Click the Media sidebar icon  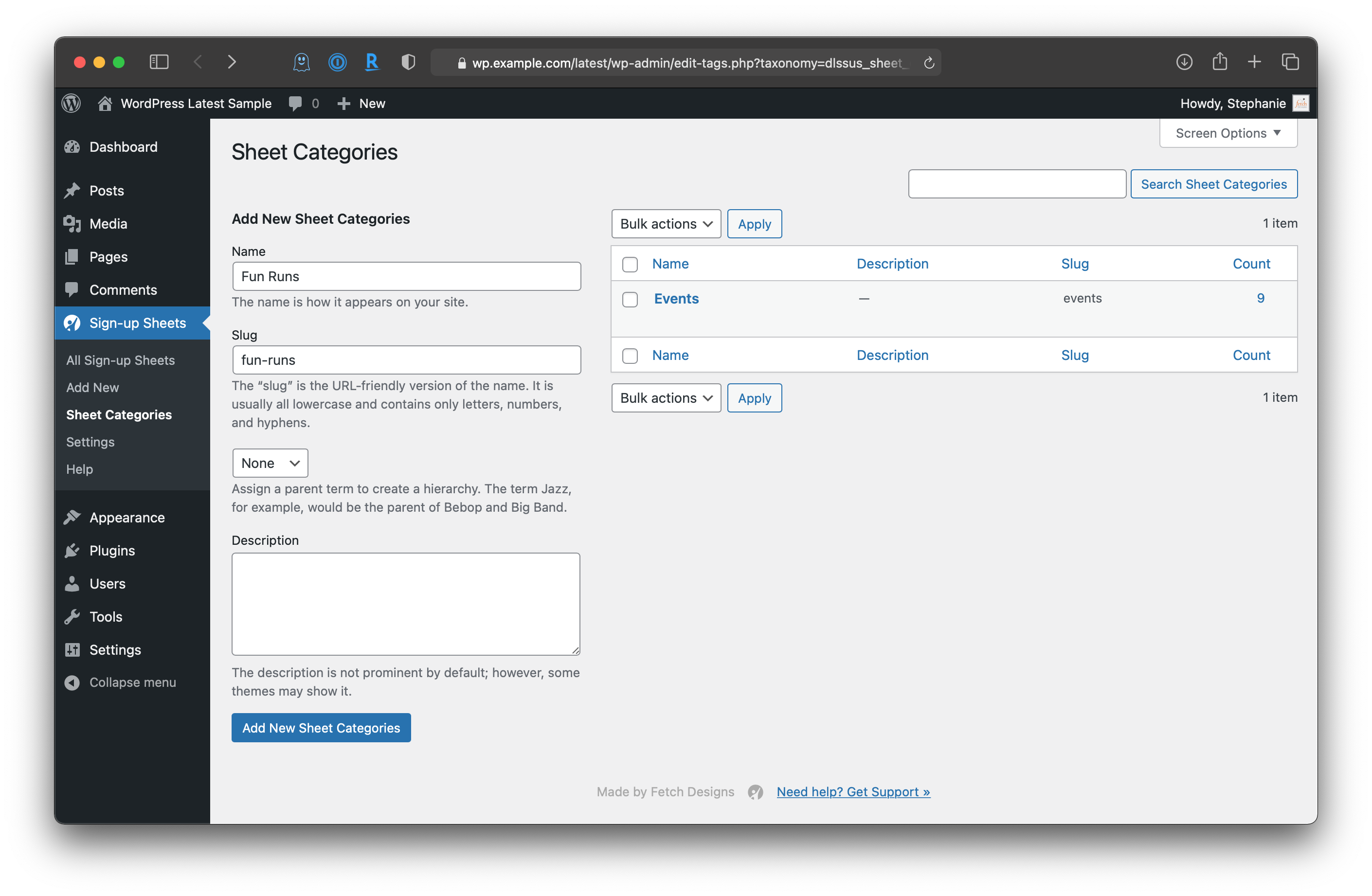[x=72, y=224]
